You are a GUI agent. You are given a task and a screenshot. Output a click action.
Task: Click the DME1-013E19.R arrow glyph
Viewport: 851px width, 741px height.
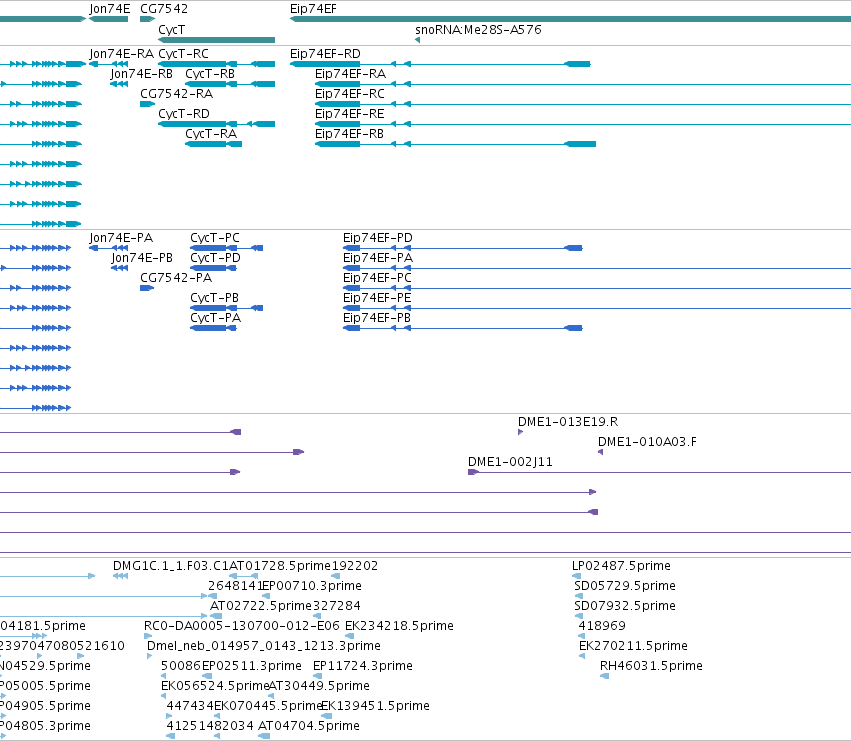pos(520,432)
